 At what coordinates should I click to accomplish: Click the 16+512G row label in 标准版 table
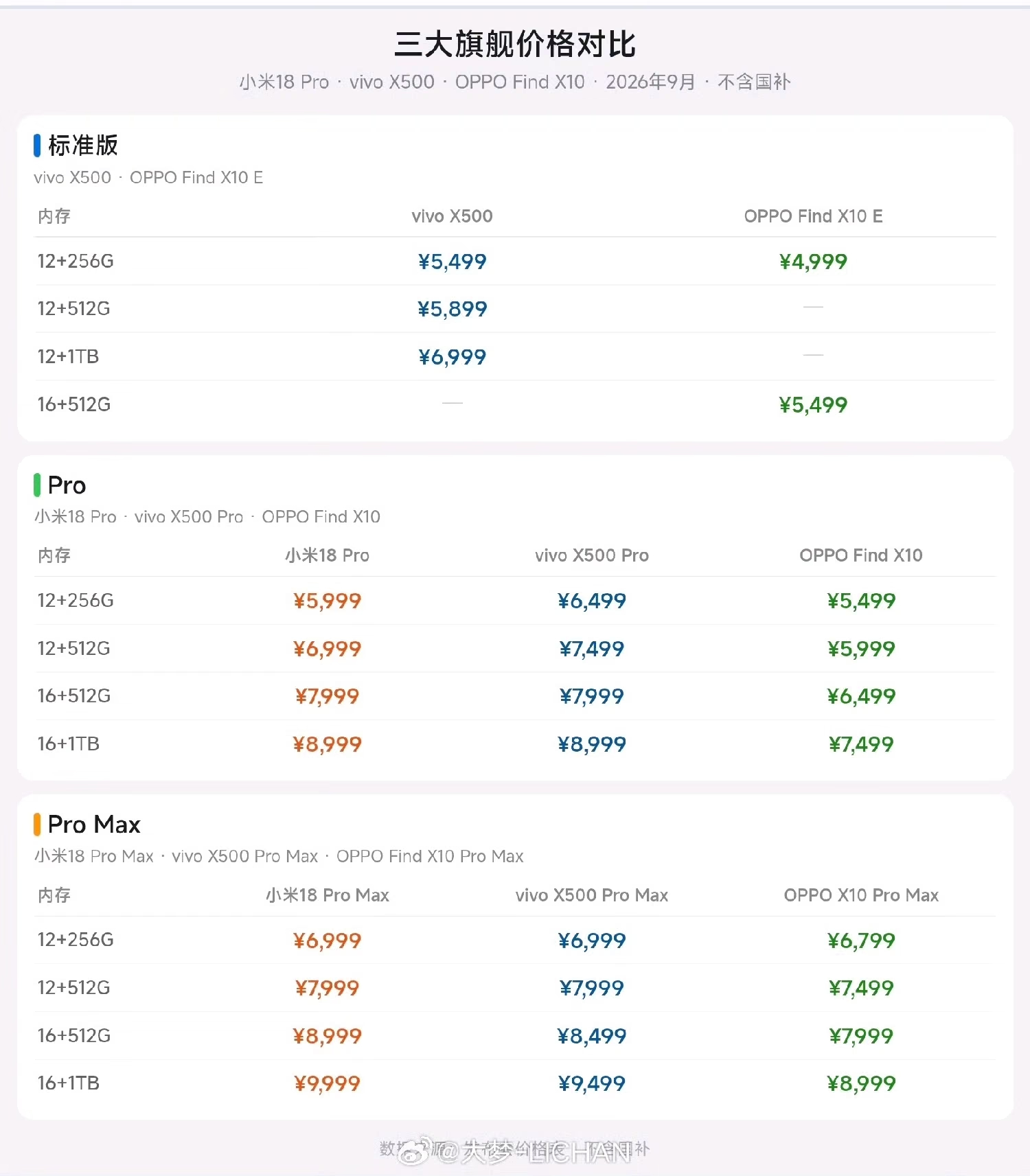coord(74,404)
